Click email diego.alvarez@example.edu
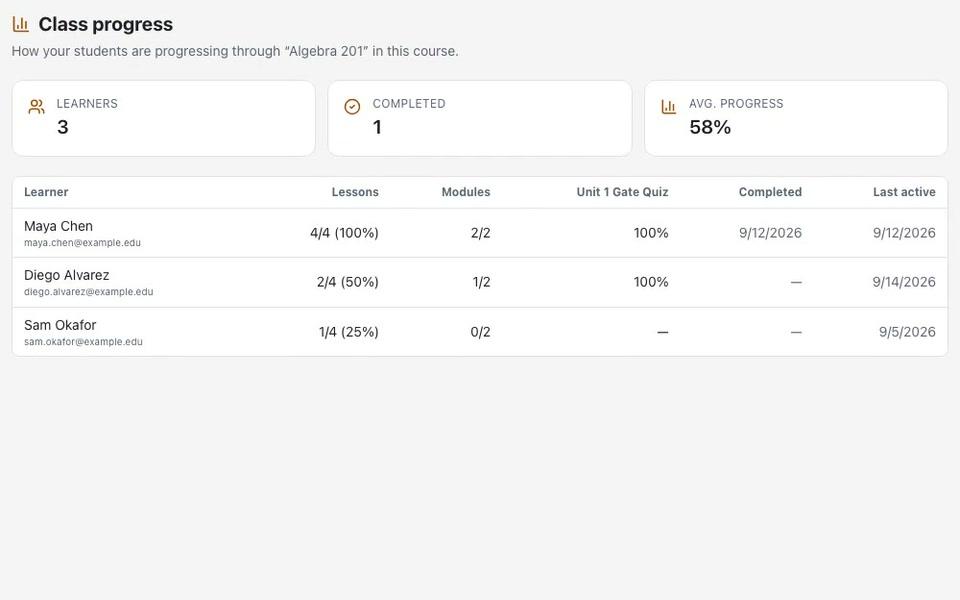Viewport: 960px width, 600px height. (x=89, y=292)
